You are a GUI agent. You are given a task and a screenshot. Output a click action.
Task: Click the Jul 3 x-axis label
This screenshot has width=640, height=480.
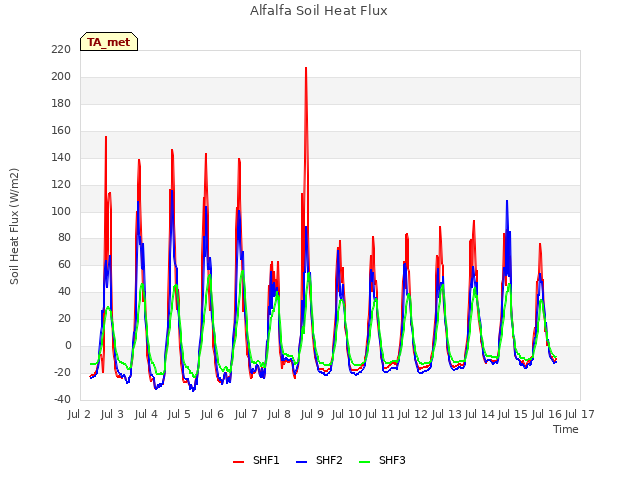coord(112,414)
